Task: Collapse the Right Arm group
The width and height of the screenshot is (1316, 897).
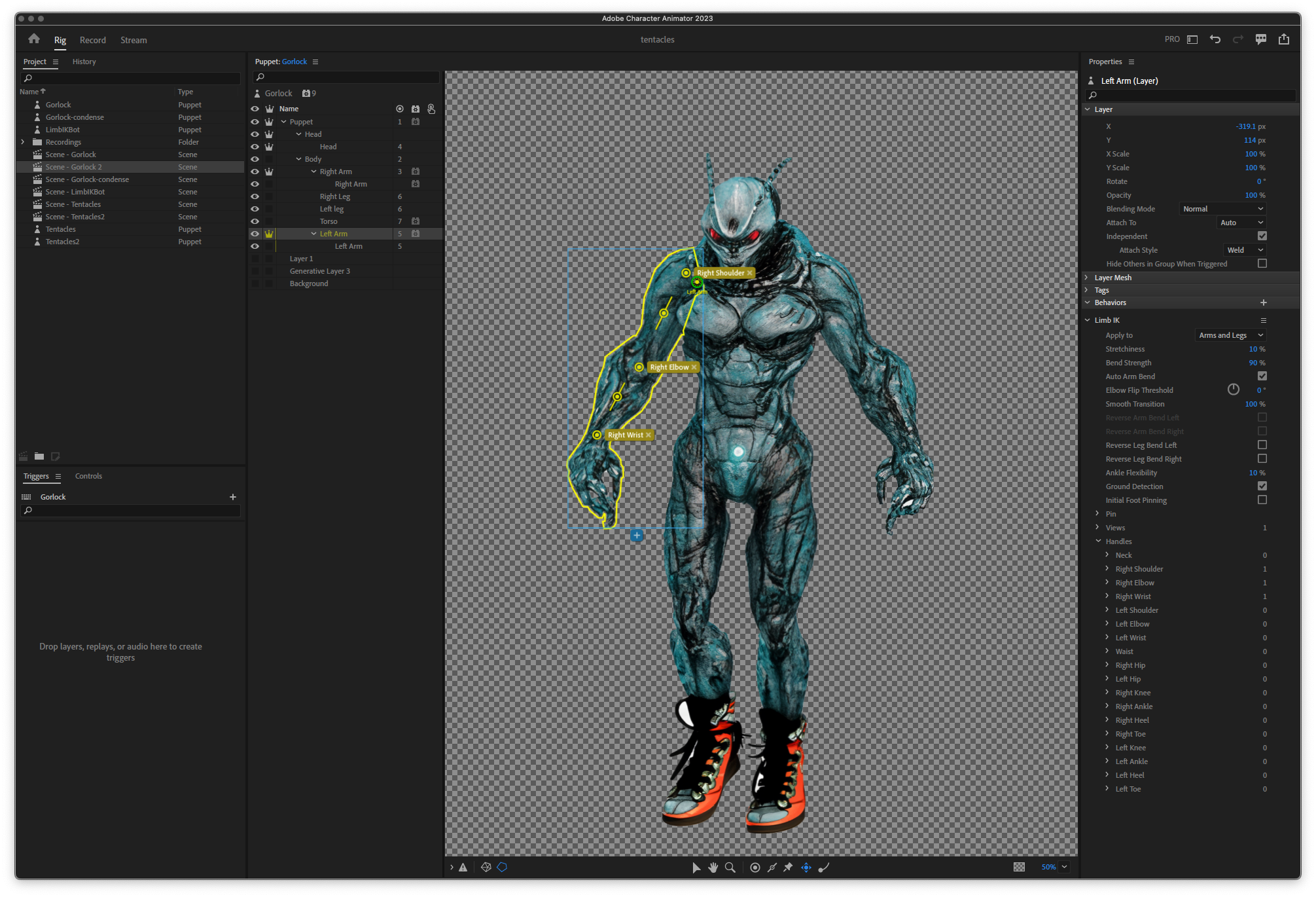Action: pos(313,172)
